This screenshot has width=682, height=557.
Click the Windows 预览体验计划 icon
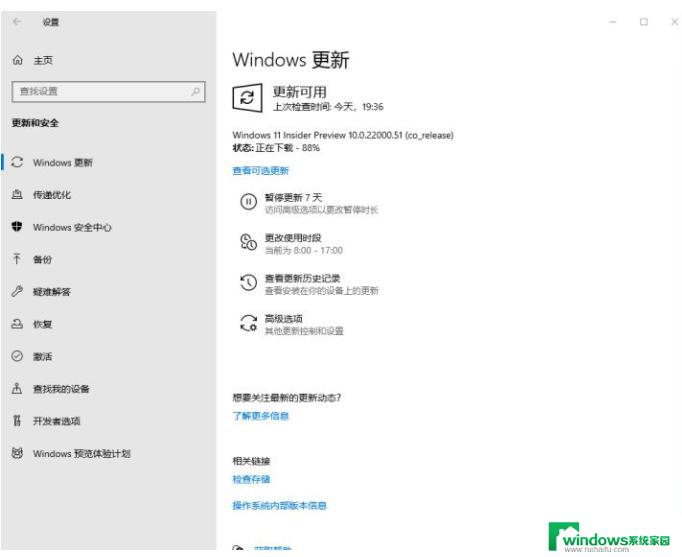point(17,453)
